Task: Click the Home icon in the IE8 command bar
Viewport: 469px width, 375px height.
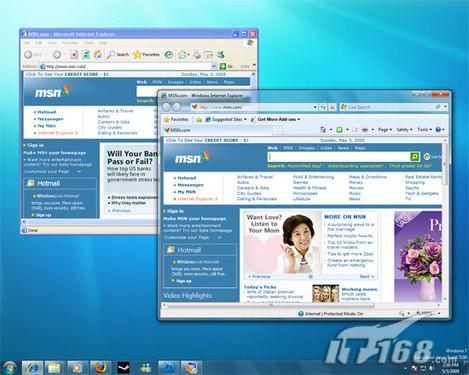Action: click(323, 129)
